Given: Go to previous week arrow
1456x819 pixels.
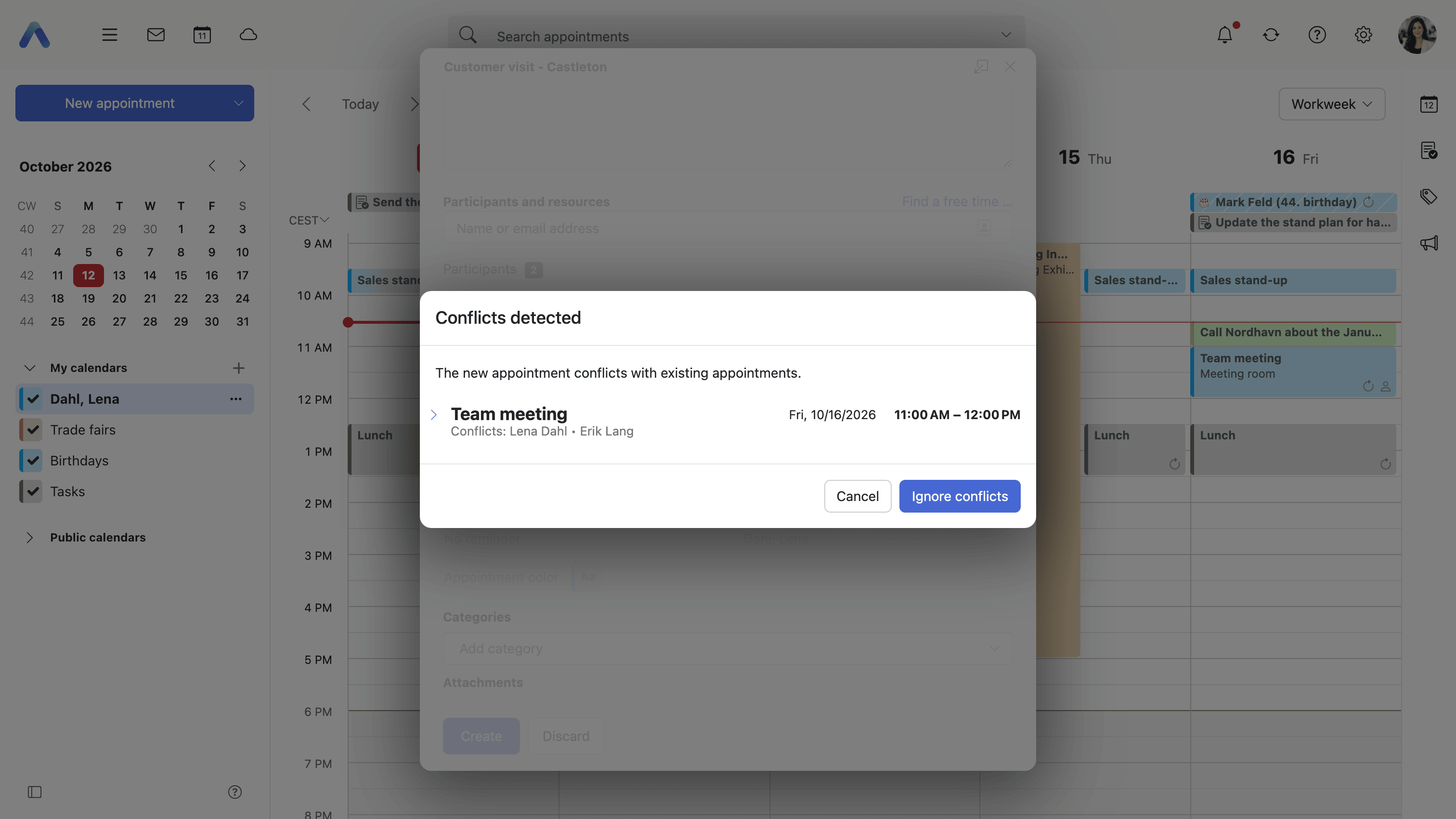Looking at the screenshot, I should click(306, 104).
